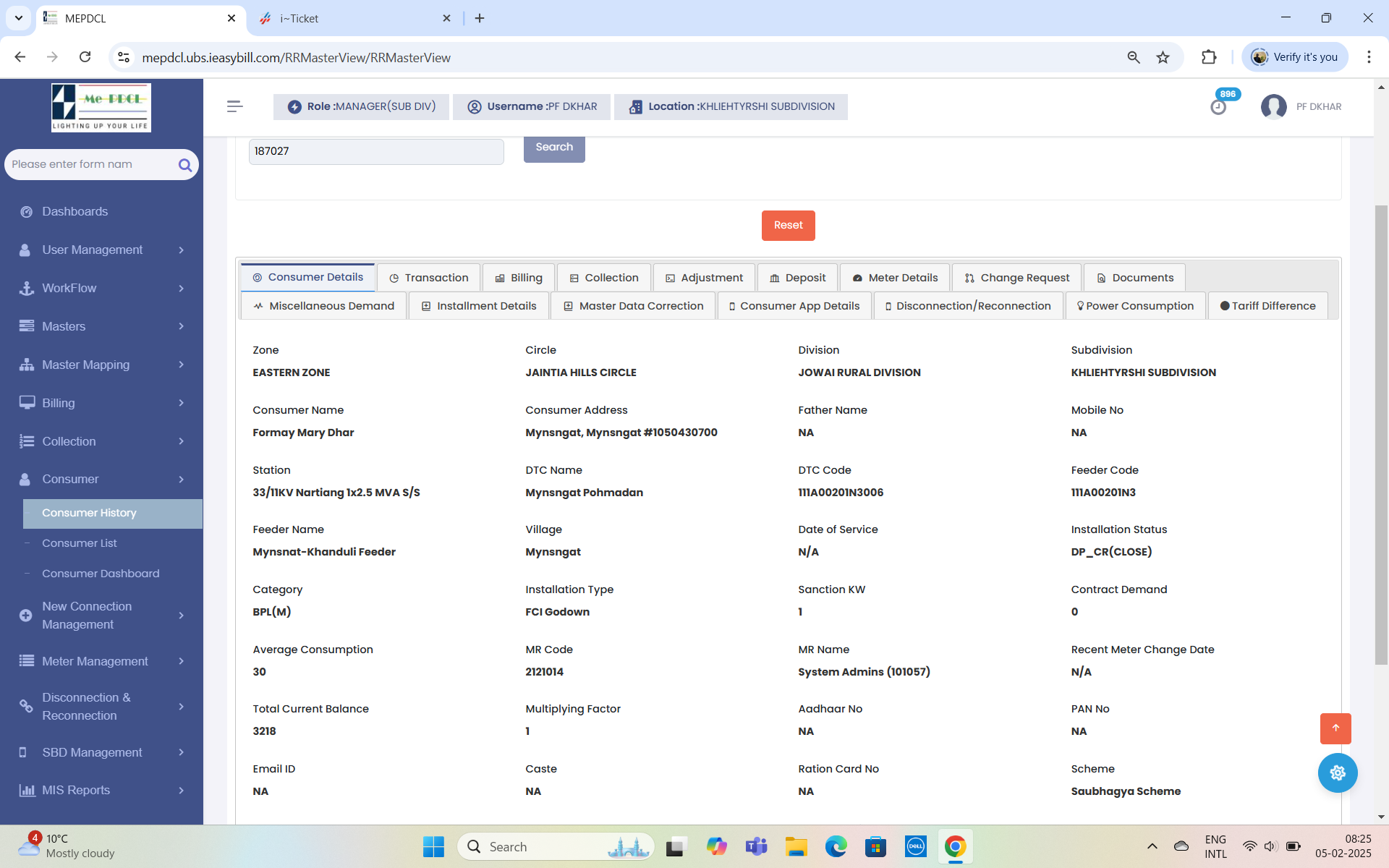Open the blue settings gear floating button
Image resolution: width=1389 pixels, height=868 pixels.
point(1337,773)
